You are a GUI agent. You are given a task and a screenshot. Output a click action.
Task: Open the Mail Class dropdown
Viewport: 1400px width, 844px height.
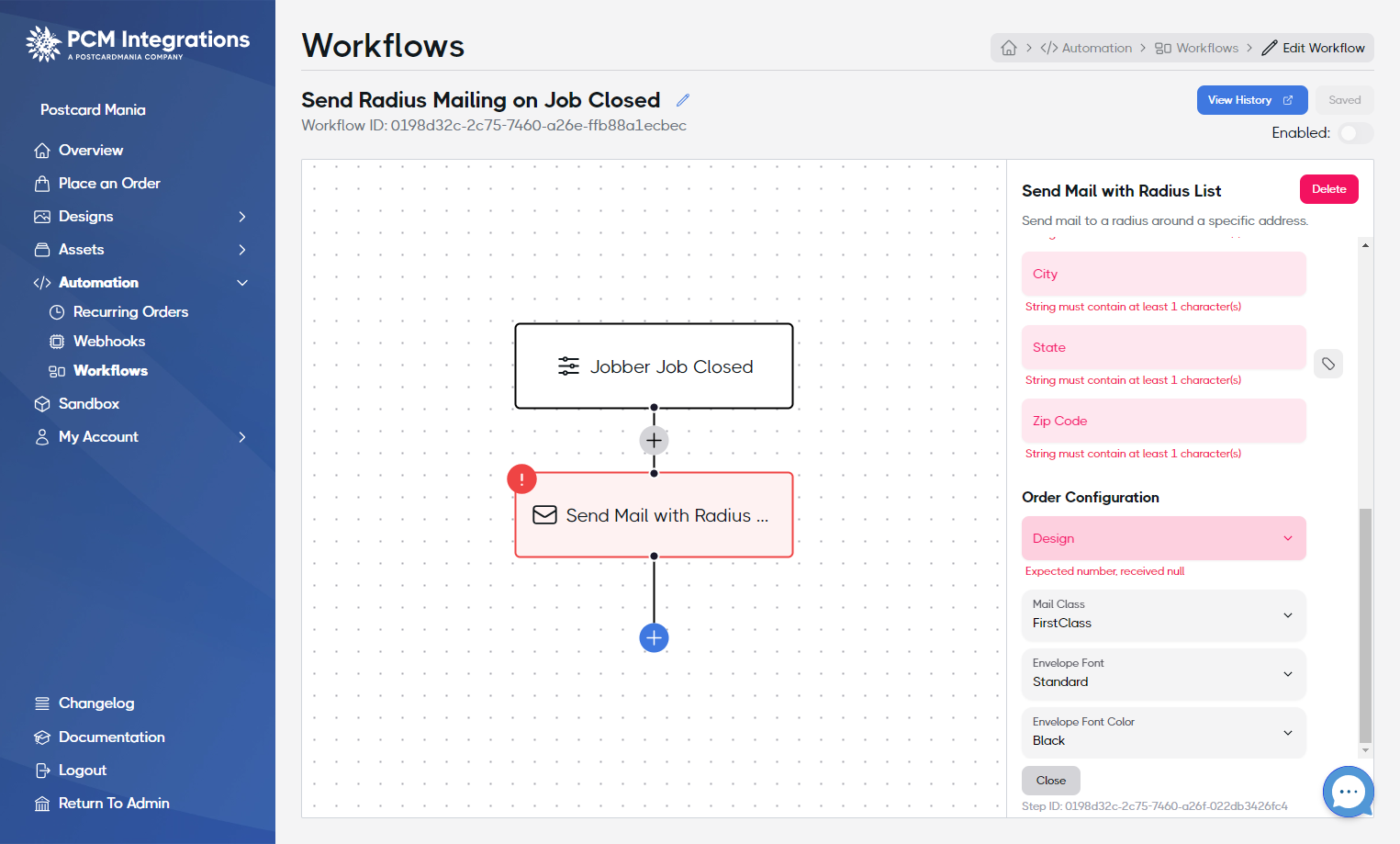point(1163,615)
